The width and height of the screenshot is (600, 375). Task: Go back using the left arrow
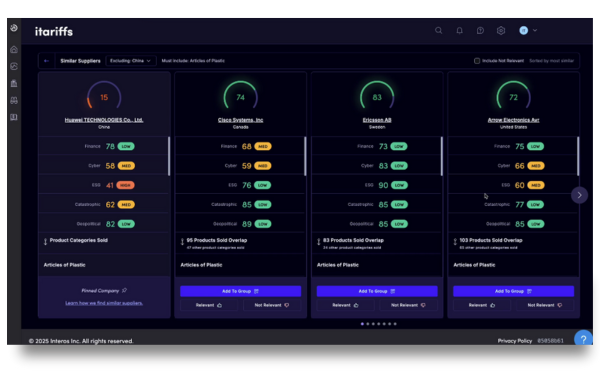[47, 61]
